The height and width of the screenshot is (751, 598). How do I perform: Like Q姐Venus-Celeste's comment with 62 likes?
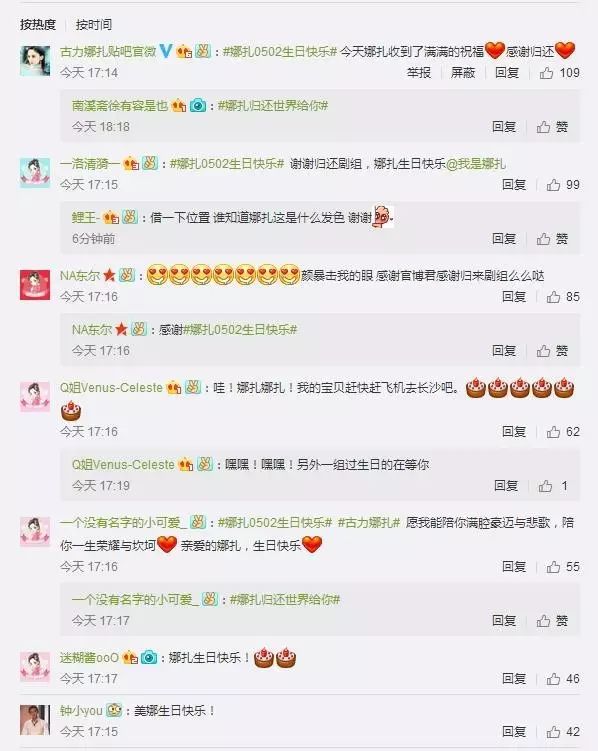[x=563, y=432]
